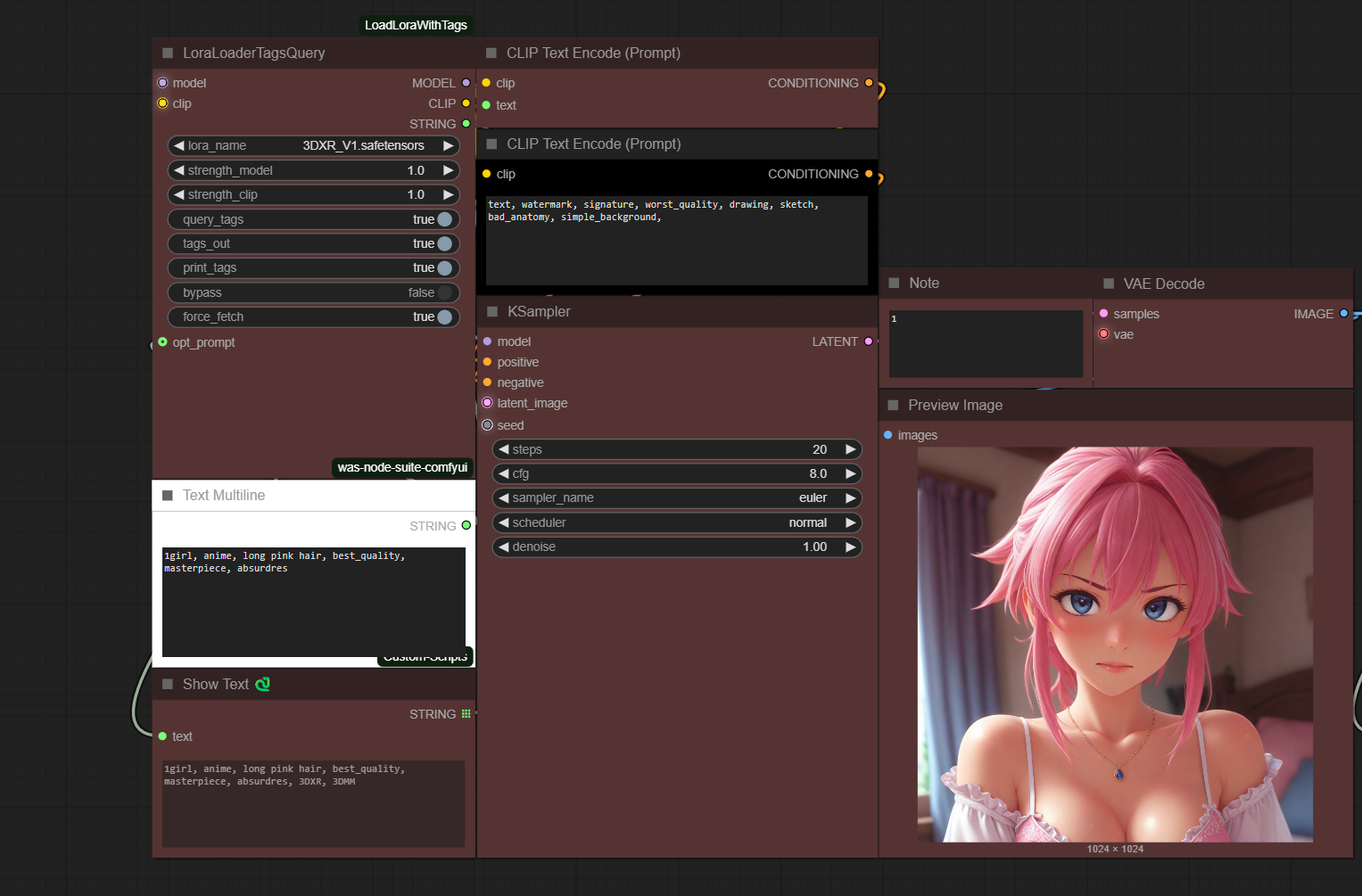
Task: Open the sampler_name euler dropdown
Action: (x=676, y=498)
